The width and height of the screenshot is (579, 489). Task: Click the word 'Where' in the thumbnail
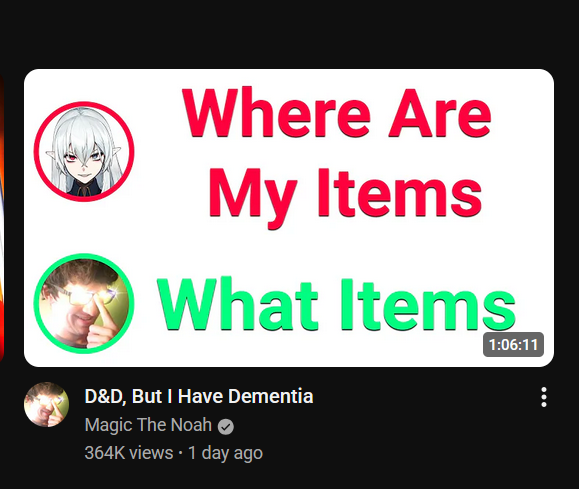pyautogui.click(x=276, y=112)
